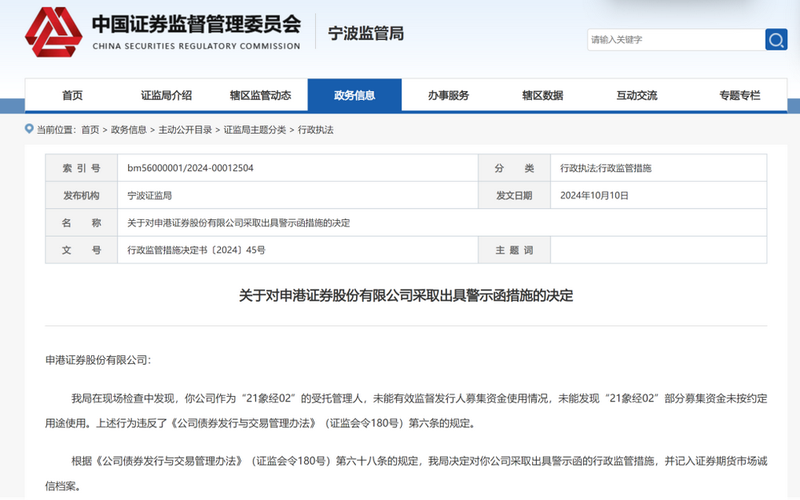Click the paragraph starting 我局在现场检查中发现

[x=406, y=411]
